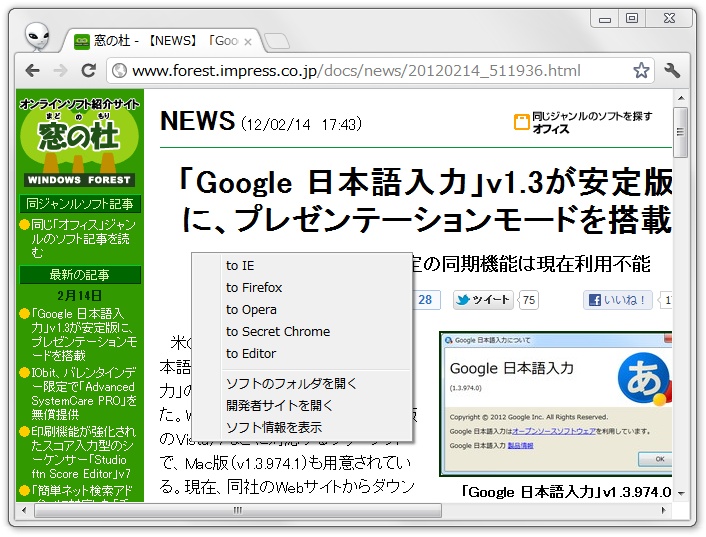
Task: Click the browser Forward arrow
Action: coord(60,71)
